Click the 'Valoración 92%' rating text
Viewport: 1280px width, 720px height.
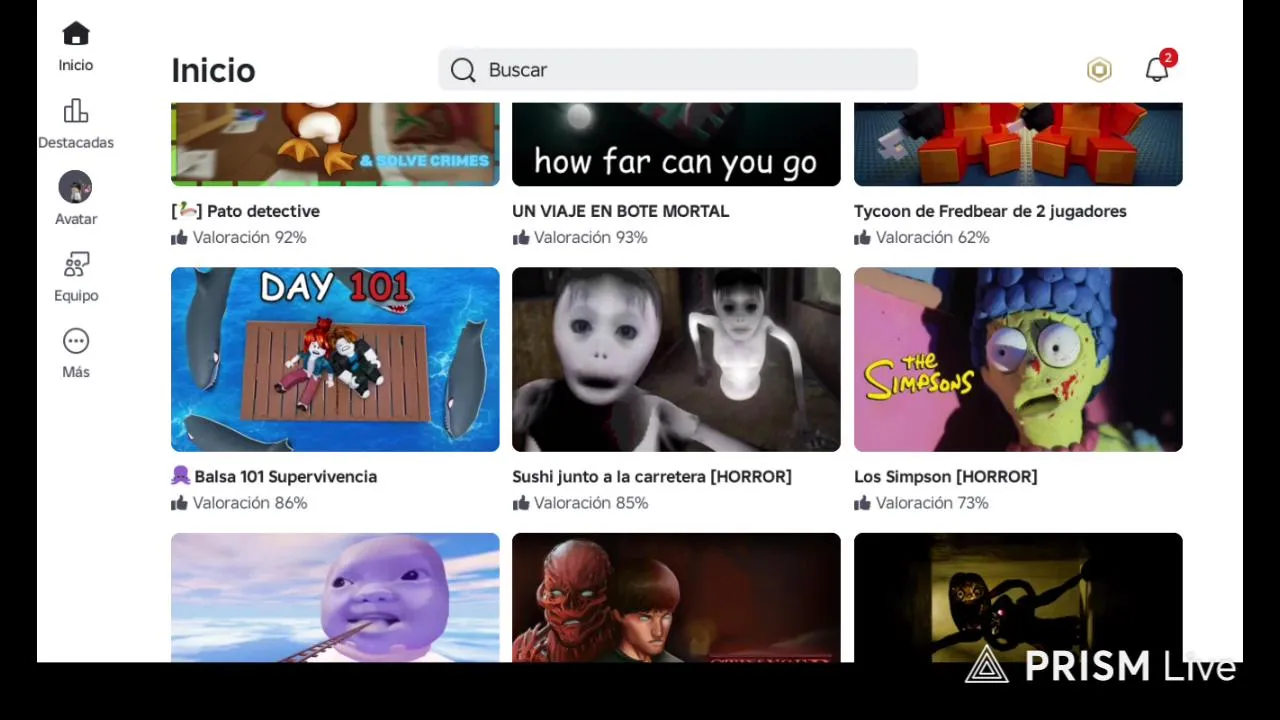pyautogui.click(x=249, y=238)
